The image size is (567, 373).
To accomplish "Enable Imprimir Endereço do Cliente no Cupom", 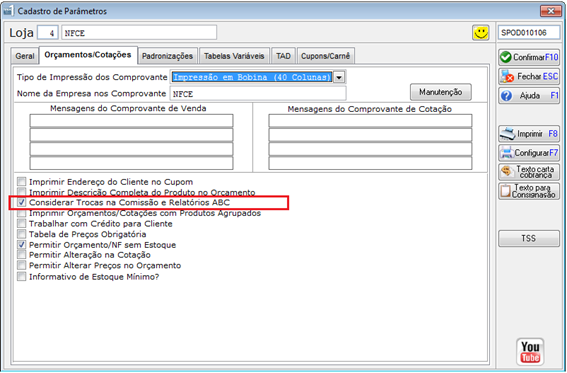I will pyautogui.click(x=22, y=181).
